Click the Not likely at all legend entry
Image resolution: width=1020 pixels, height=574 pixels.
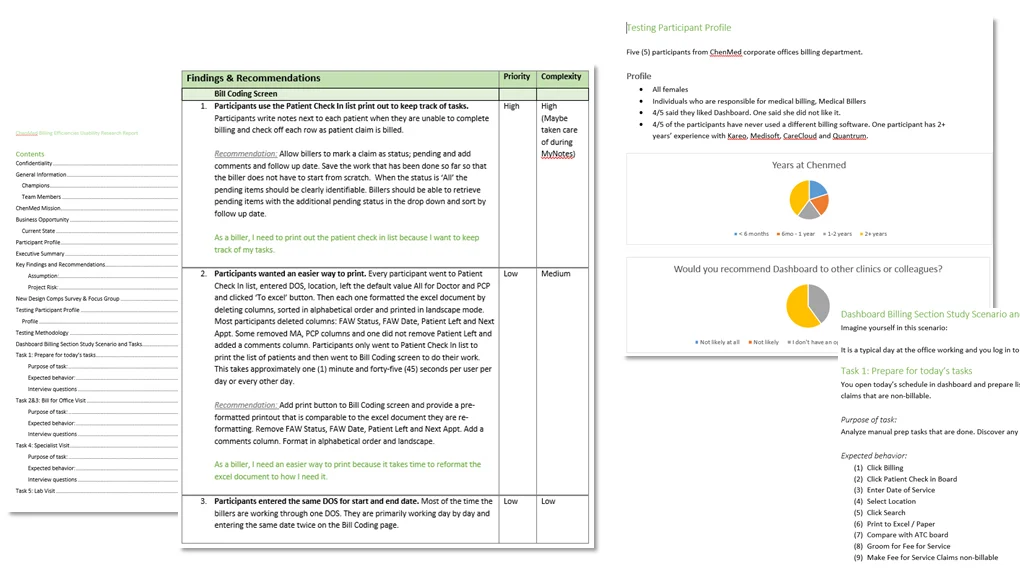[x=718, y=342]
